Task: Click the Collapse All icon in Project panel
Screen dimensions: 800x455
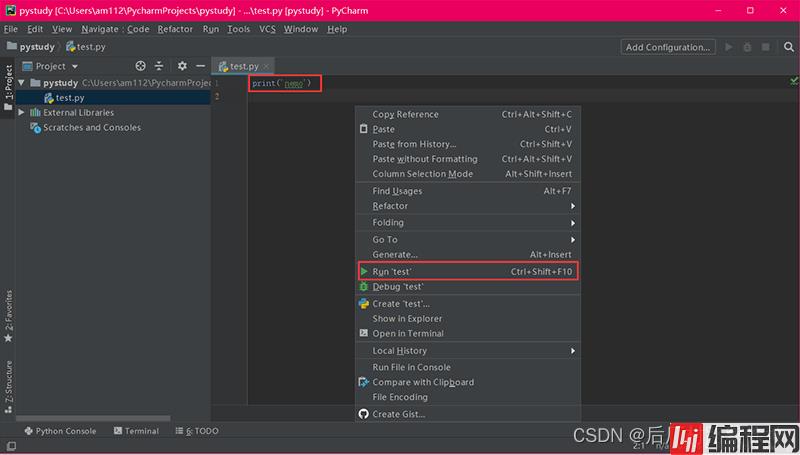Action: coord(158,66)
